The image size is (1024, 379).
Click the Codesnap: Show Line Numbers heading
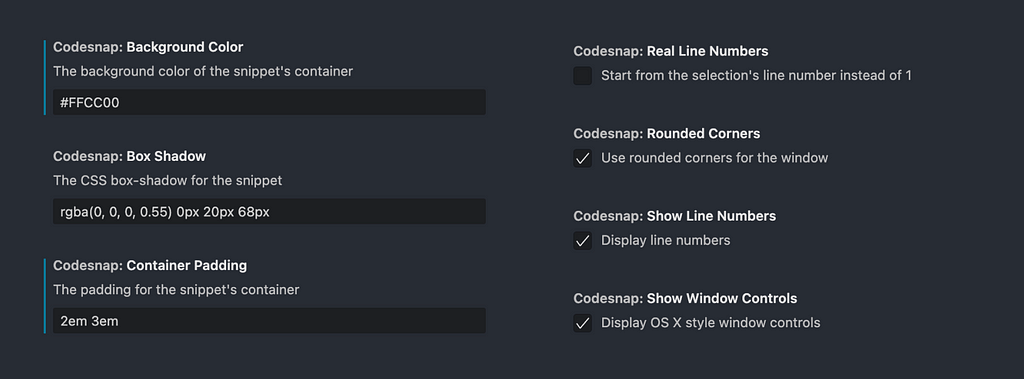point(675,216)
